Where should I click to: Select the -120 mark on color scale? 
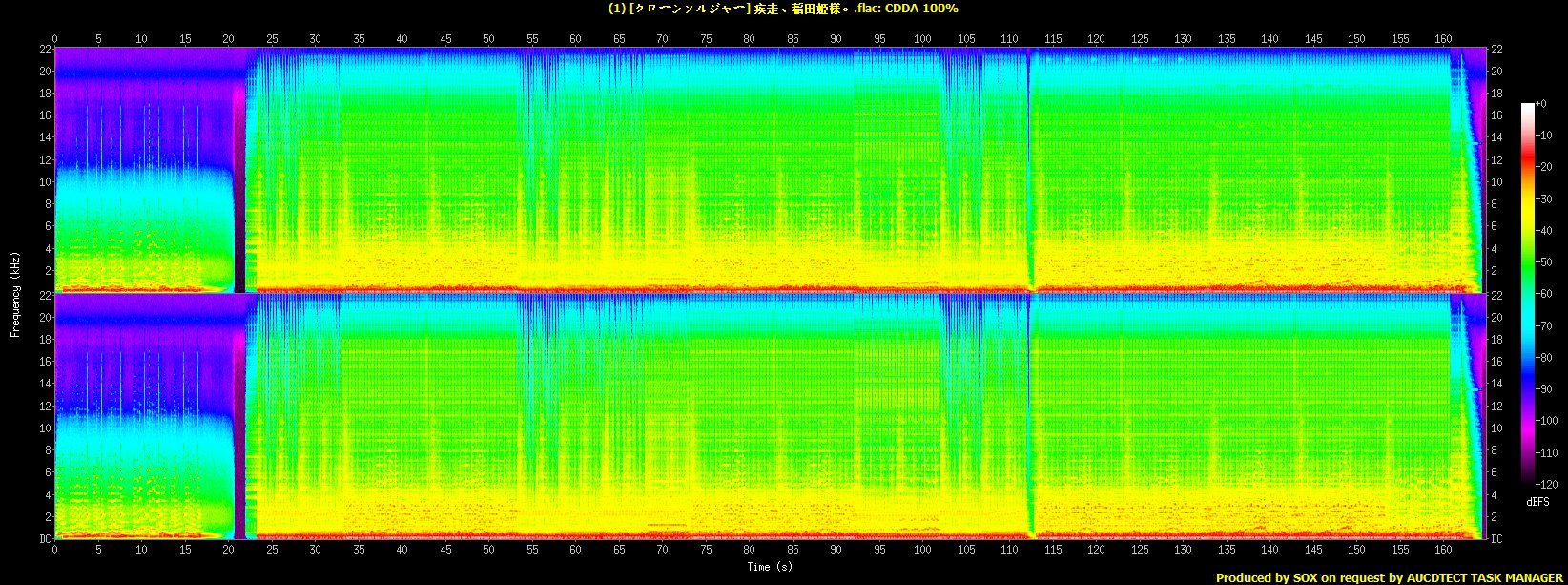[x=1547, y=485]
